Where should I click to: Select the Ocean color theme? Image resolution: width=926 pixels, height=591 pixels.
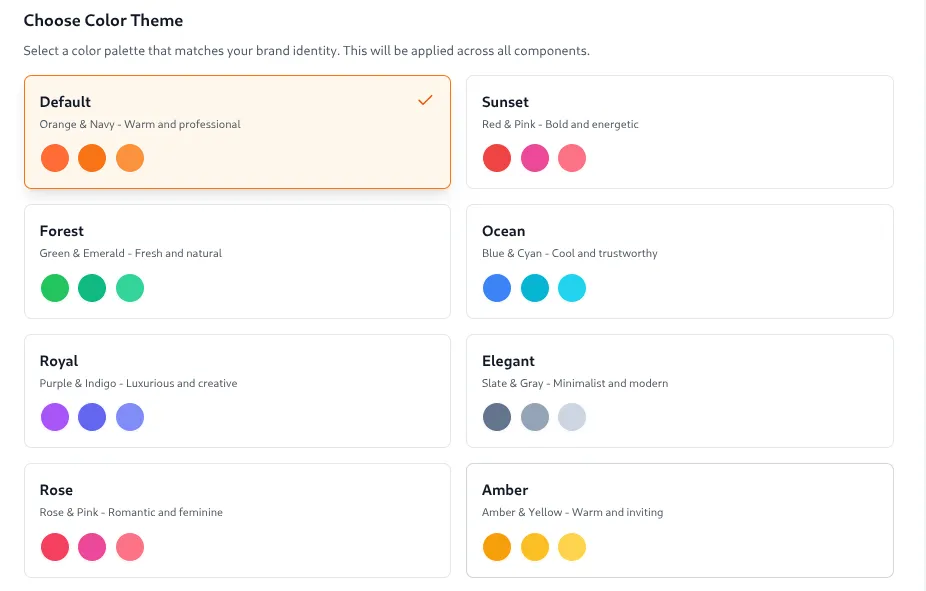pyautogui.click(x=679, y=261)
